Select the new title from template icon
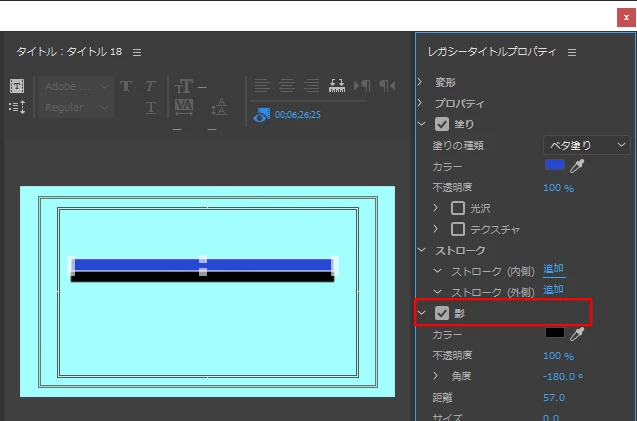The image size is (637, 421). pyautogui.click(x=17, y=86)
